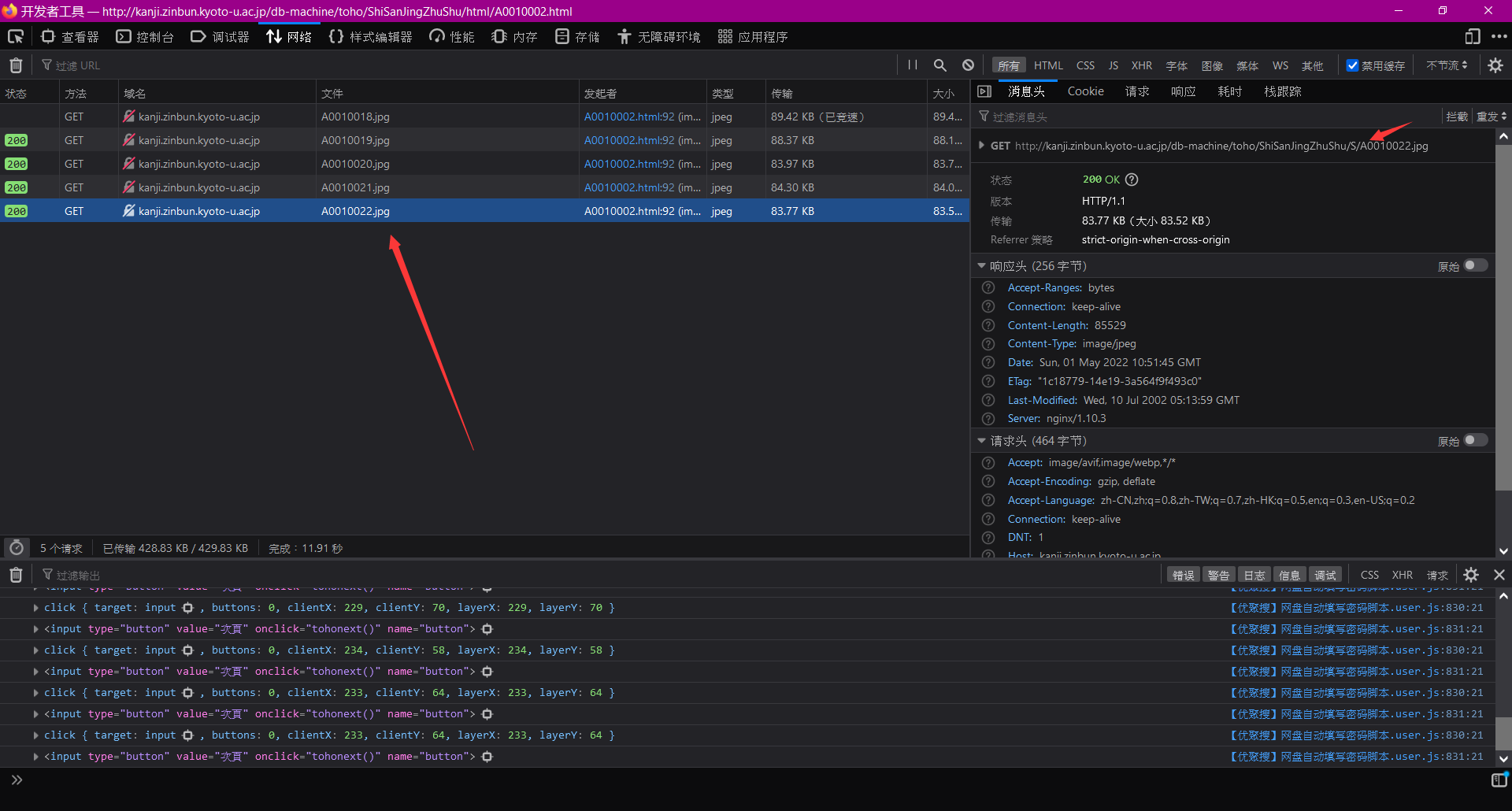
Task: Click the element picker icon
Action: tap(16, 37)
